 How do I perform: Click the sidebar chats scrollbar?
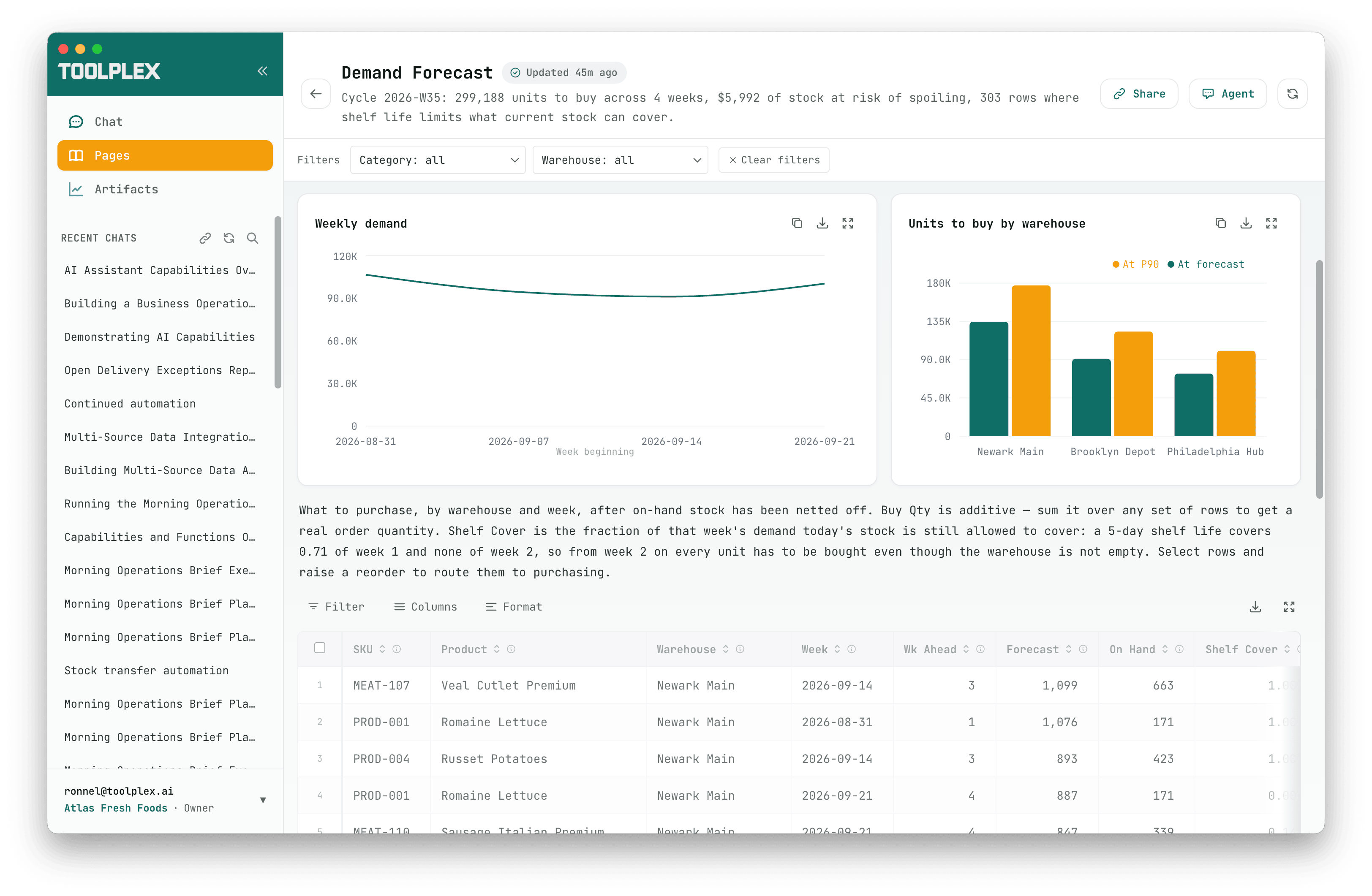click(x=278, y=302)
